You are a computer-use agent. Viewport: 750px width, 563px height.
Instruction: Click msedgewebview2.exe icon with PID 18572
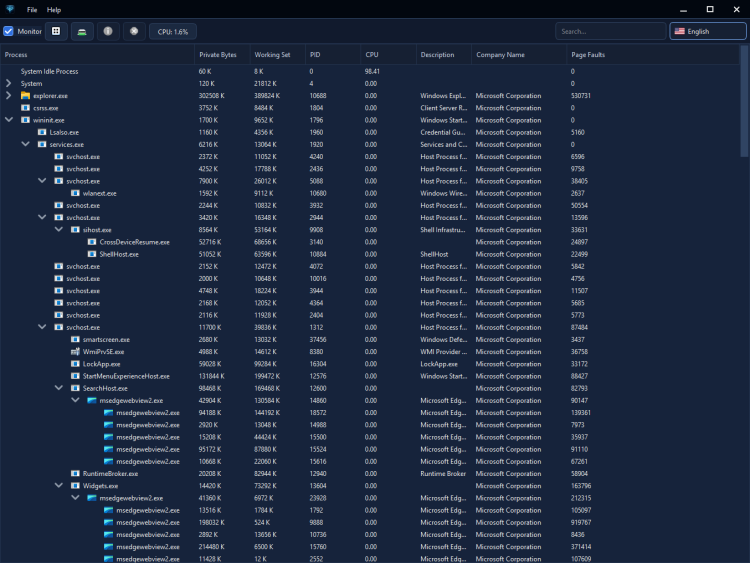pos(109,413)
